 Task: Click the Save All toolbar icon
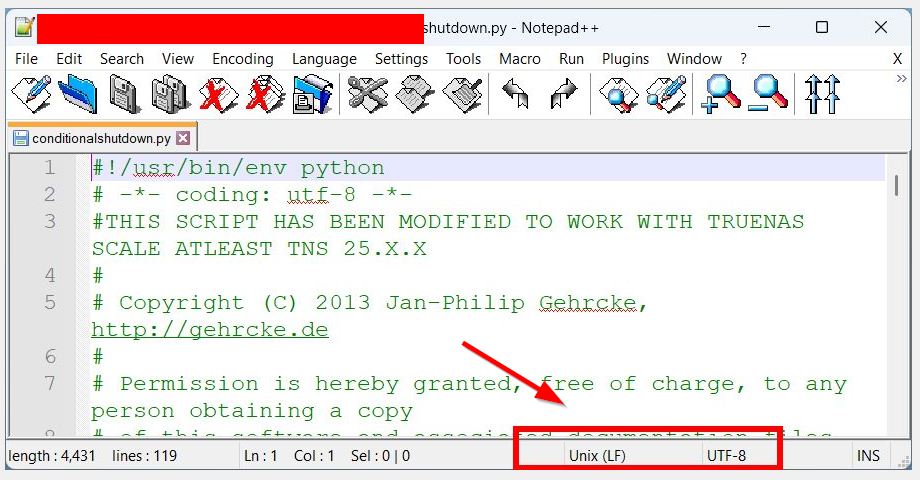(x=170, y=95)
